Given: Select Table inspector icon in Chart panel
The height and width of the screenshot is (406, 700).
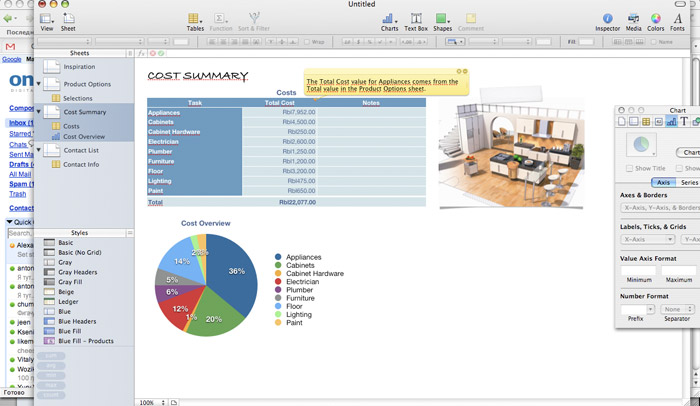Looking at the screenshot, I should pos(646,121).
